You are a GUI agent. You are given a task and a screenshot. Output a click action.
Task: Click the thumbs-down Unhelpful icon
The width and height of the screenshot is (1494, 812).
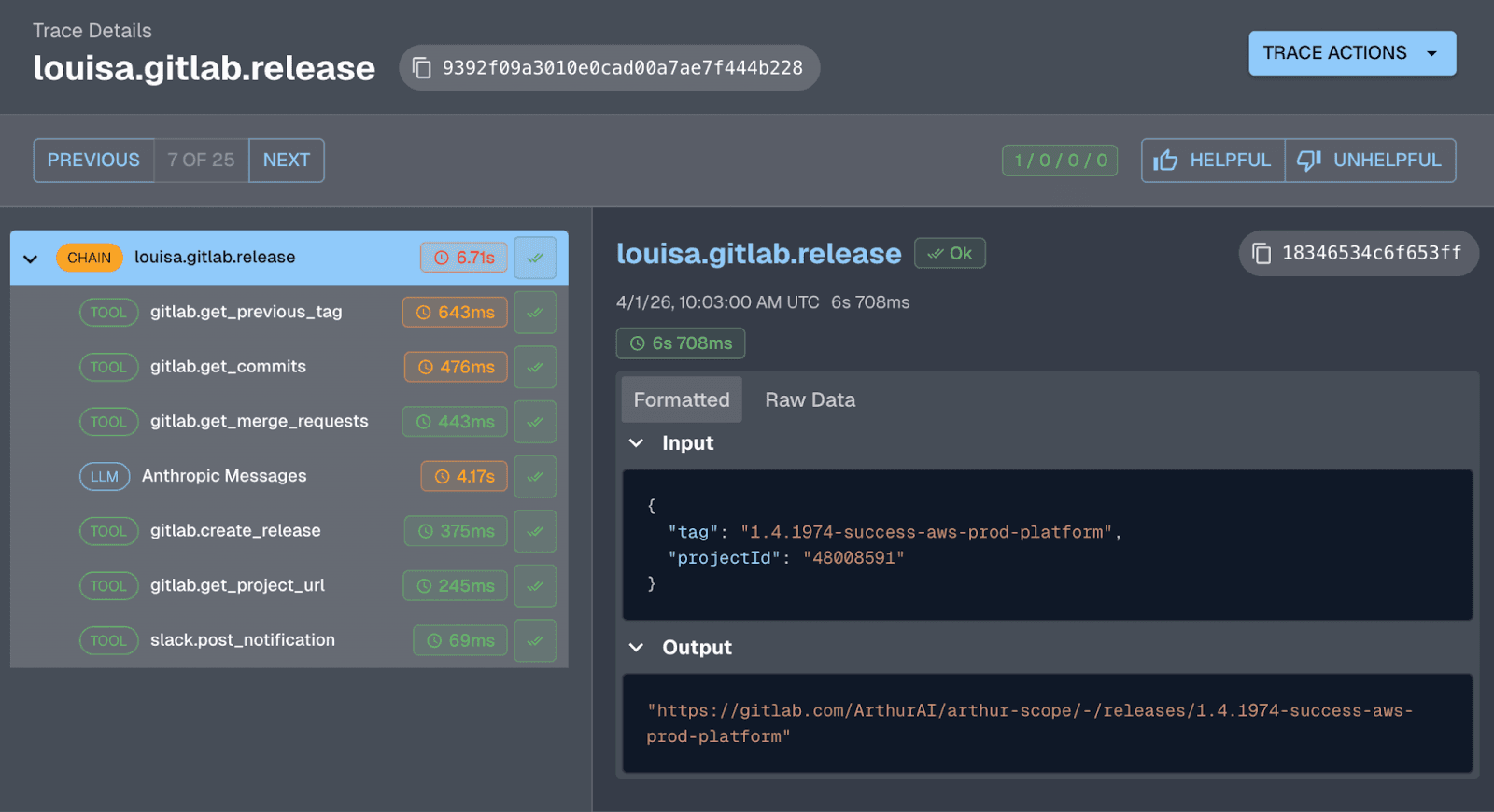point(1309,161)
